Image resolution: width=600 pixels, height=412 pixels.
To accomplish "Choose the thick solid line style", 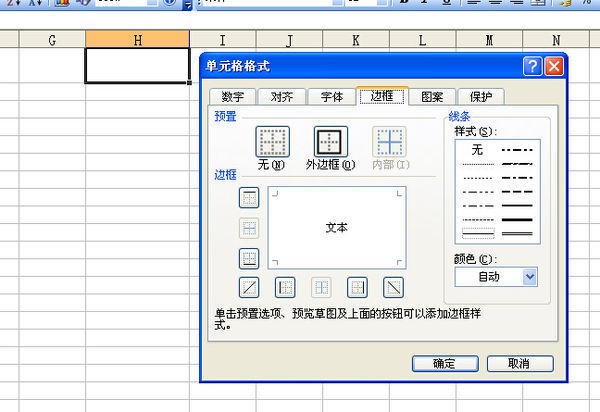I will click(x=517, y=220).
